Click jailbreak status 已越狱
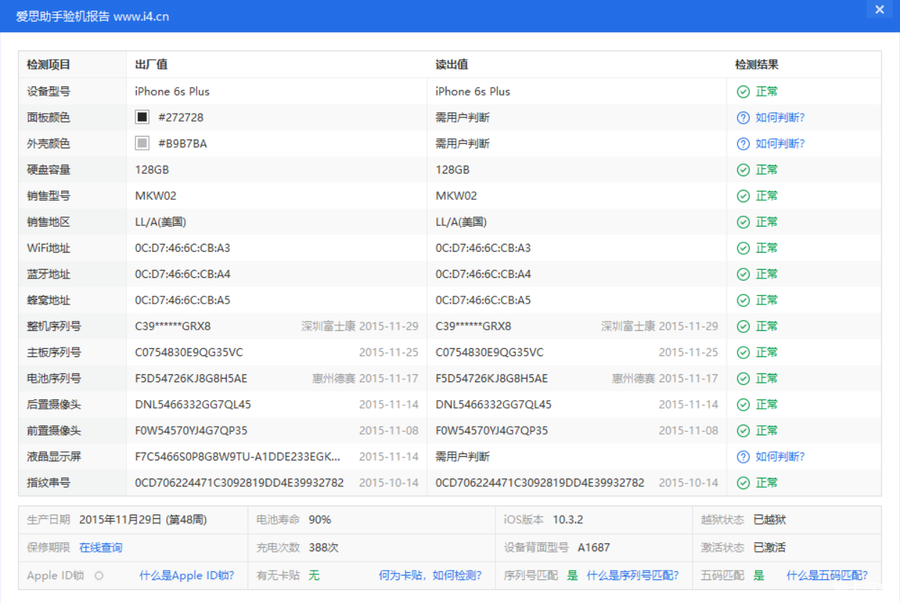The width and height of the screenshot is (900, 603). pos(770,520)
